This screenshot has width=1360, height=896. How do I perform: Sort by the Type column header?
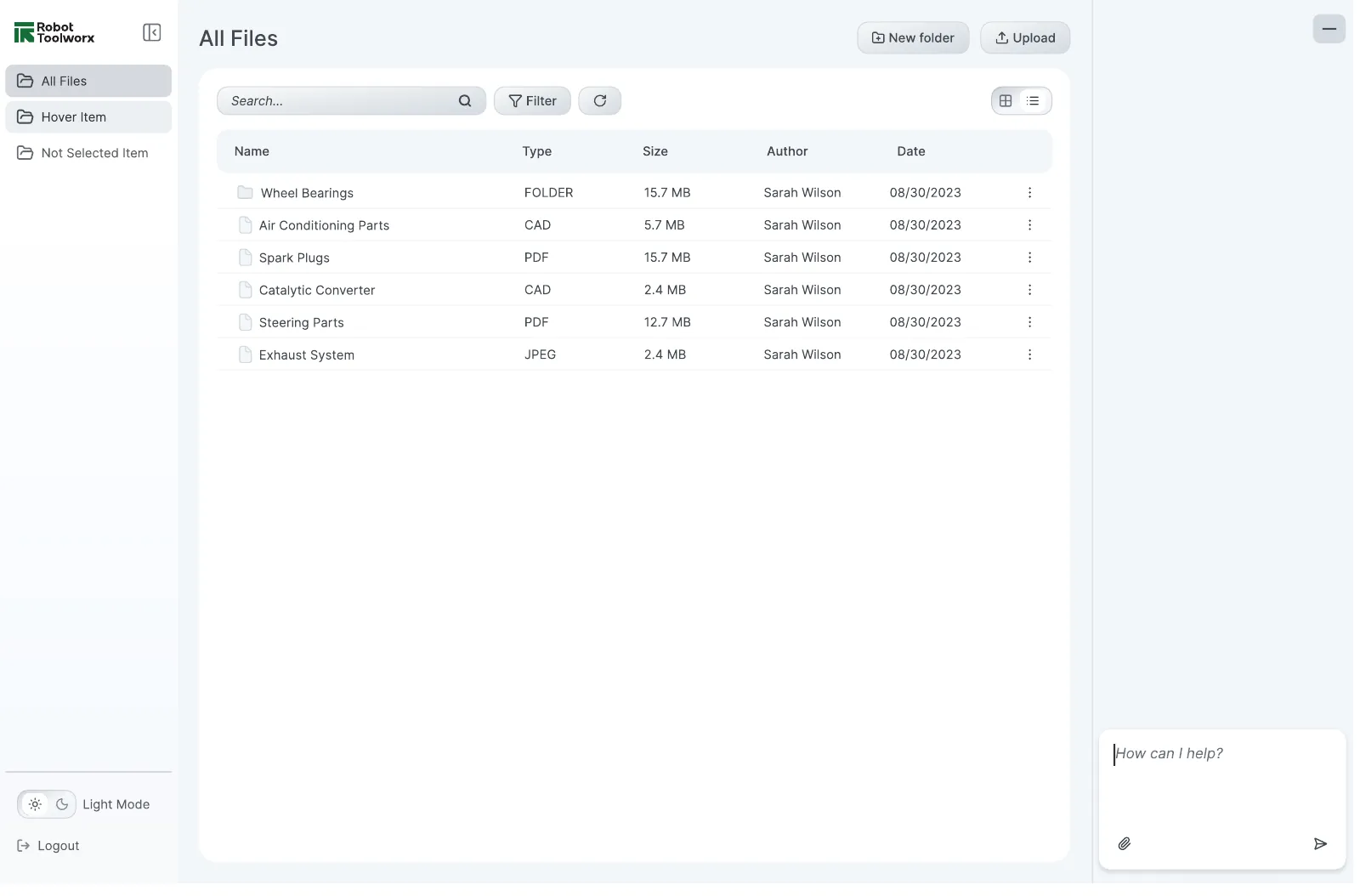point(536,151)
